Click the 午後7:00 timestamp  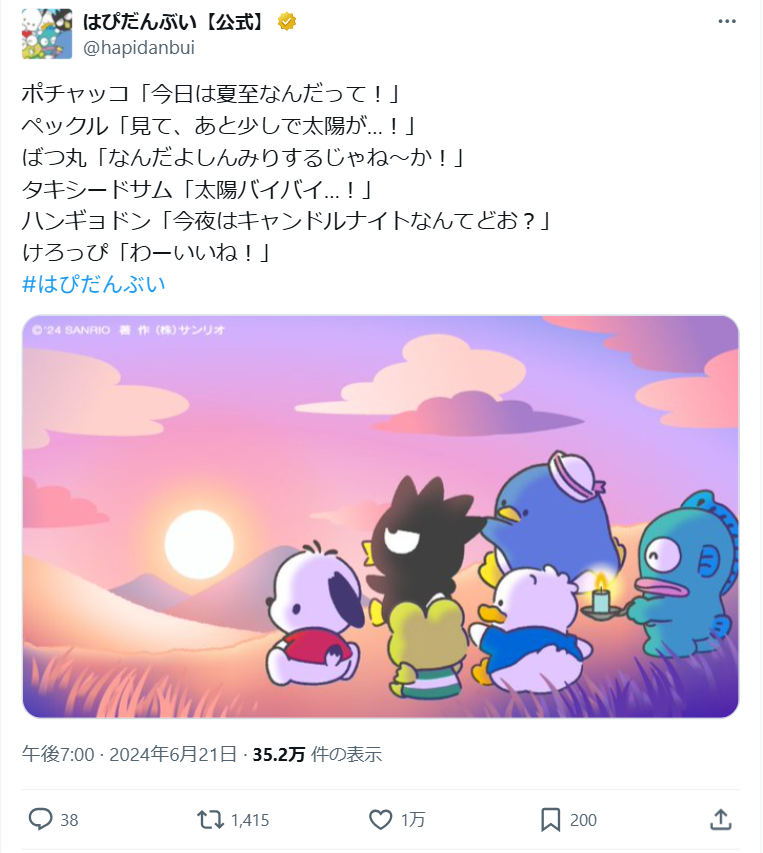pos(58,754)
